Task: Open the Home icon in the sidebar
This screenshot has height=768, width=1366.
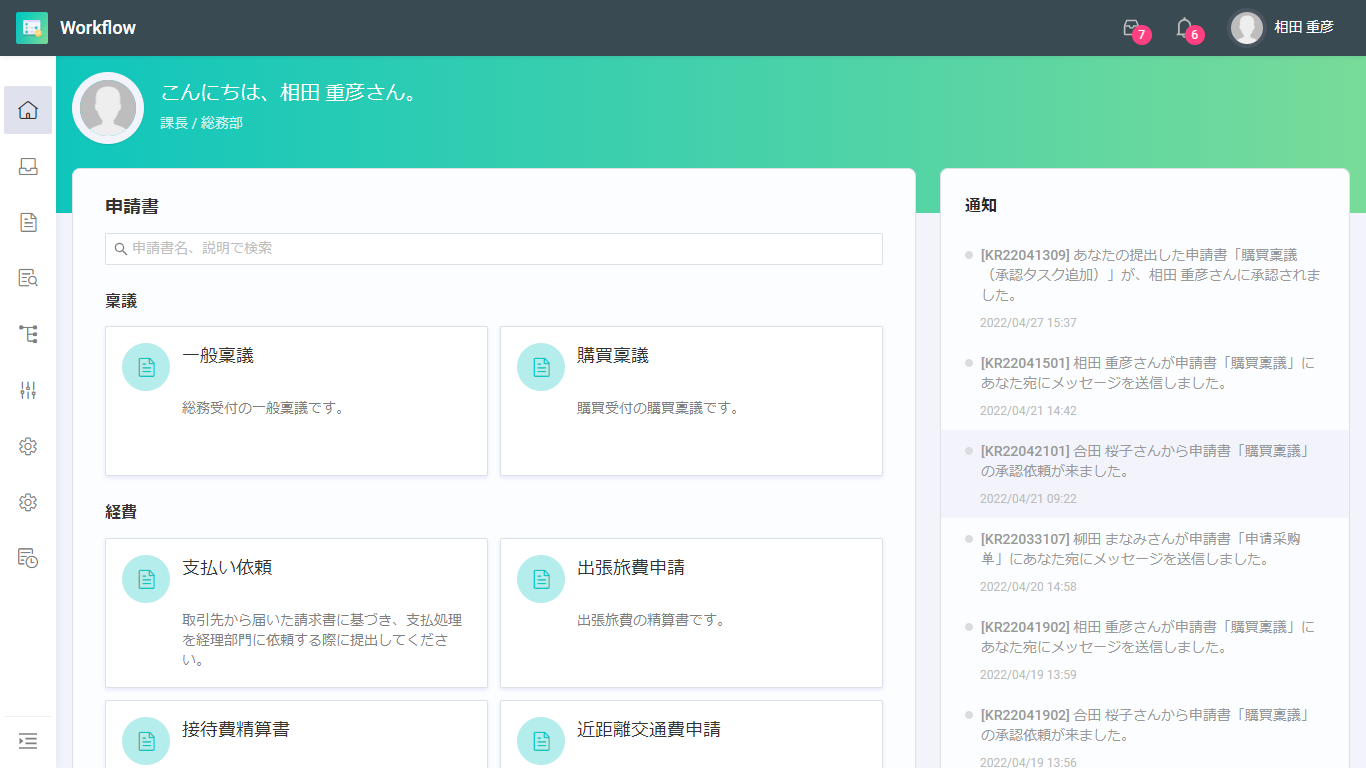Action: (28, 110)
